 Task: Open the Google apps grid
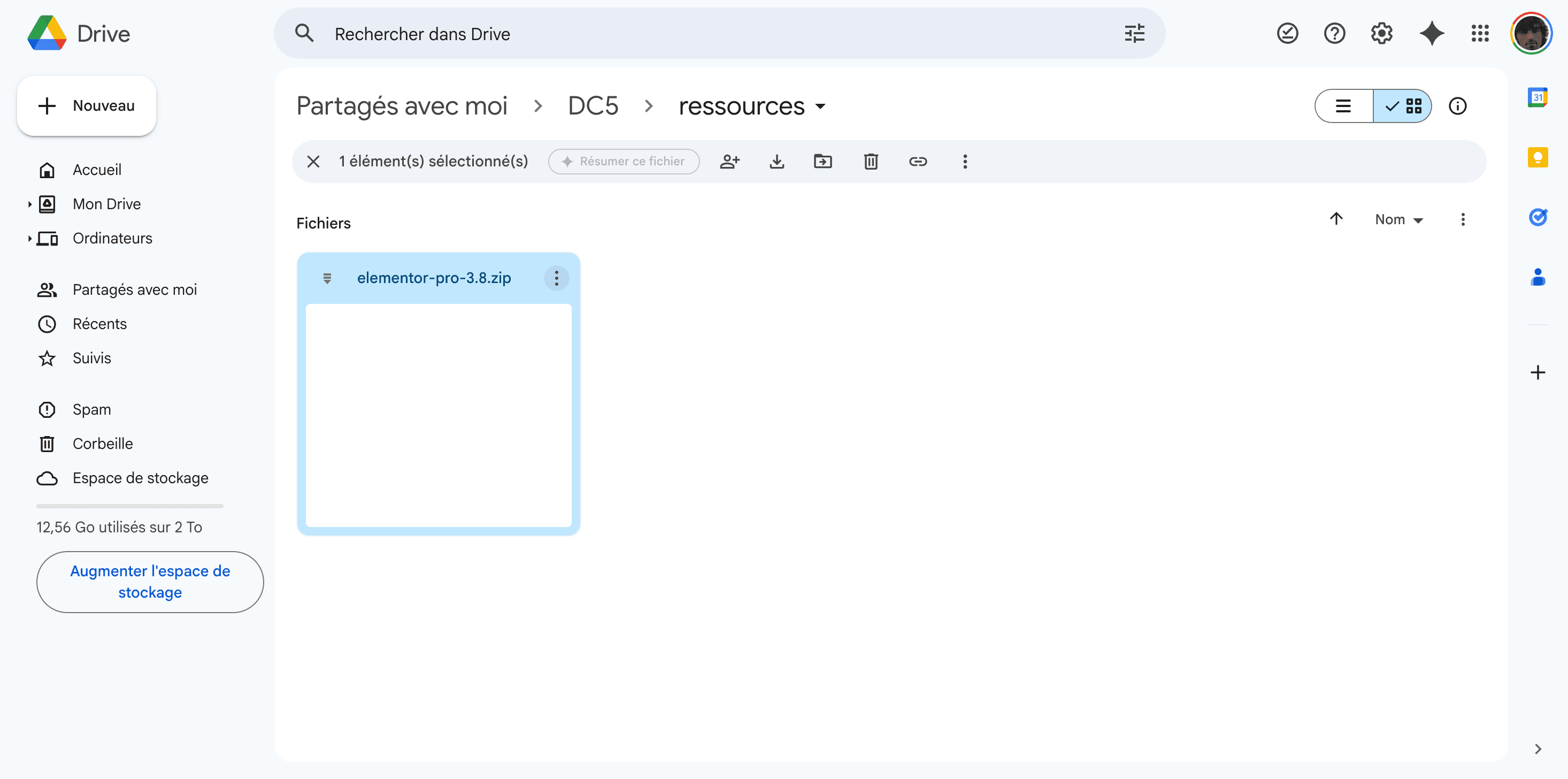pyautogui.click(x=1480, y=34)
